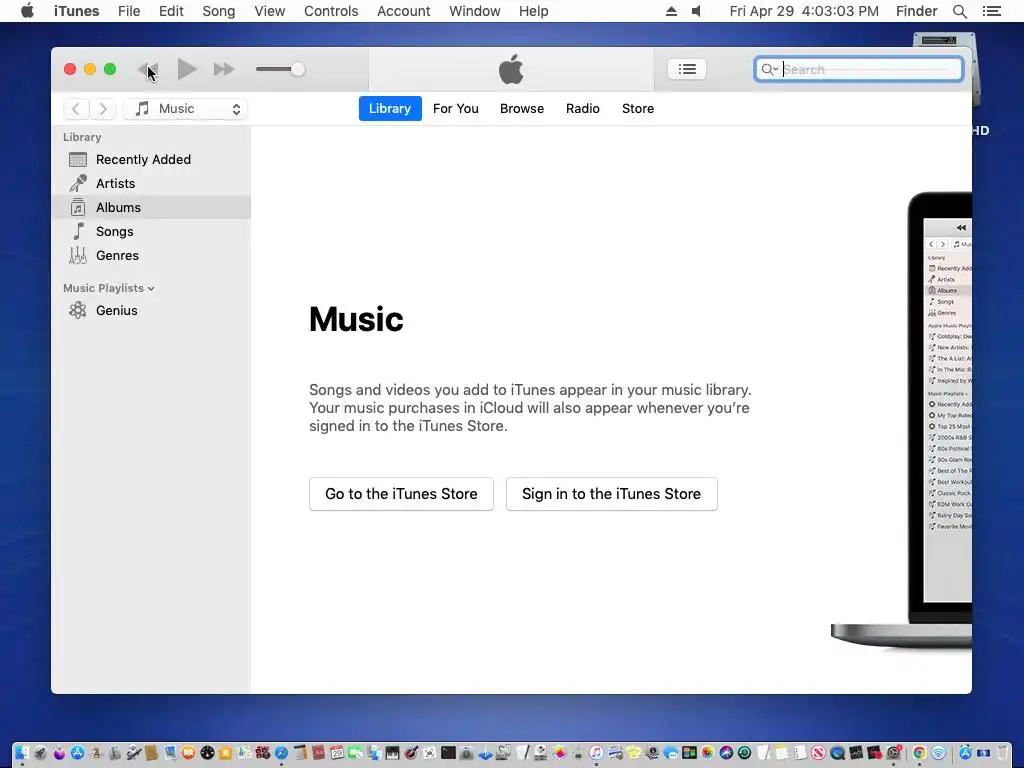The image size is (1024, 768).
Task: Click the eject icon in the menu bar
Action: (671, 11)
